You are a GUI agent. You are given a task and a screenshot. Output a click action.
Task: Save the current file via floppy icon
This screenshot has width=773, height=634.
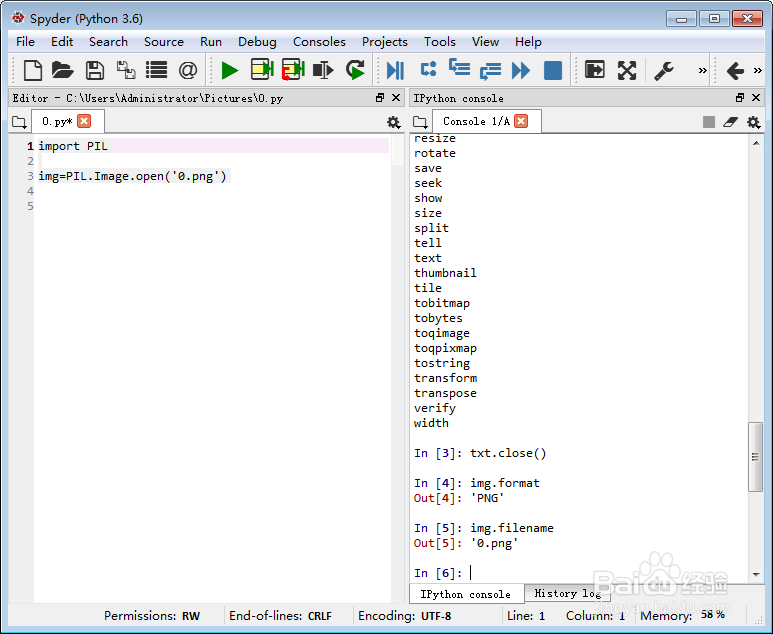click(94, 70)
